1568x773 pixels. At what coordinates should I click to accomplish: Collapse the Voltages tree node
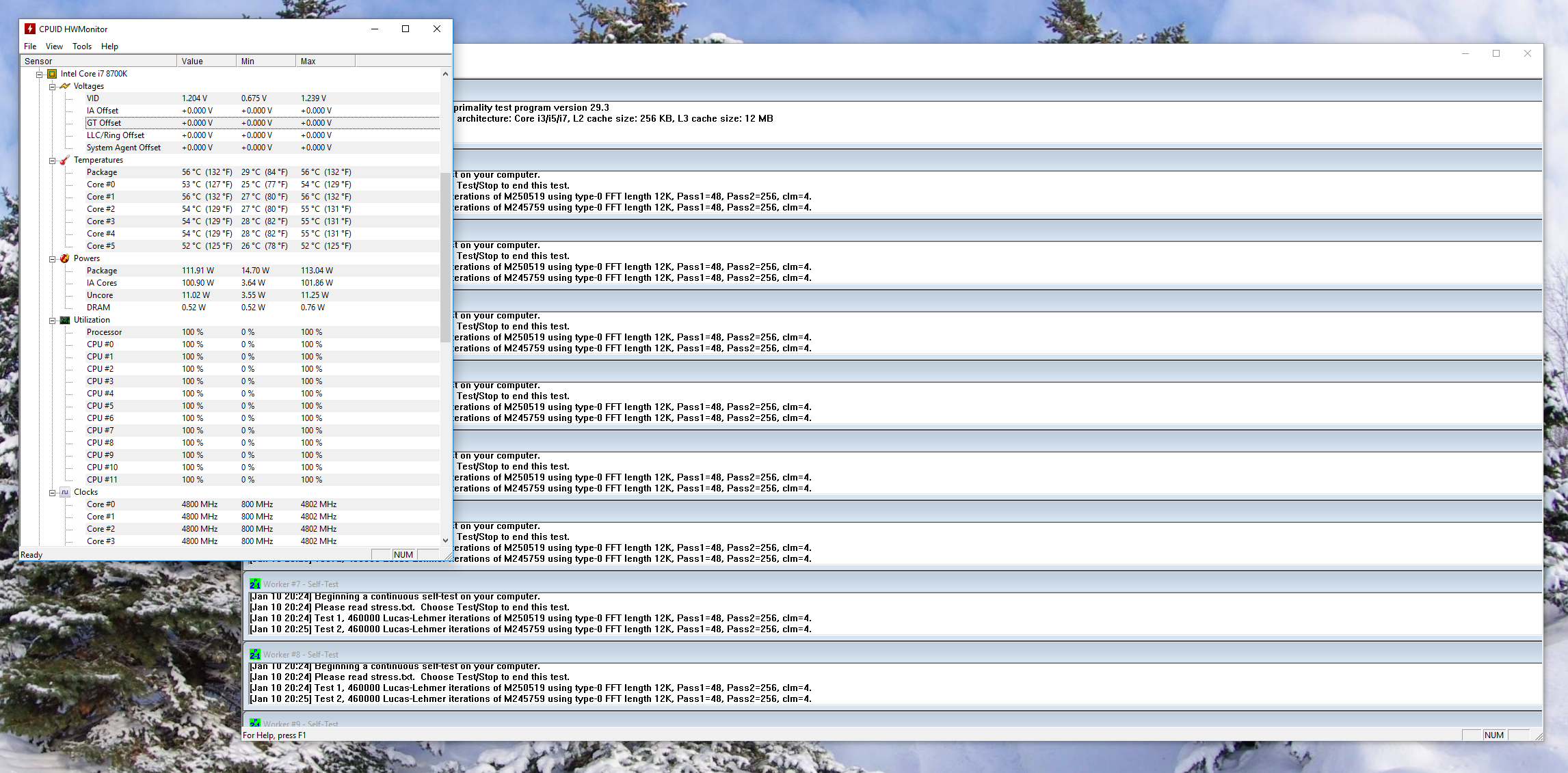pyautogui.click(x=52, y=87)
